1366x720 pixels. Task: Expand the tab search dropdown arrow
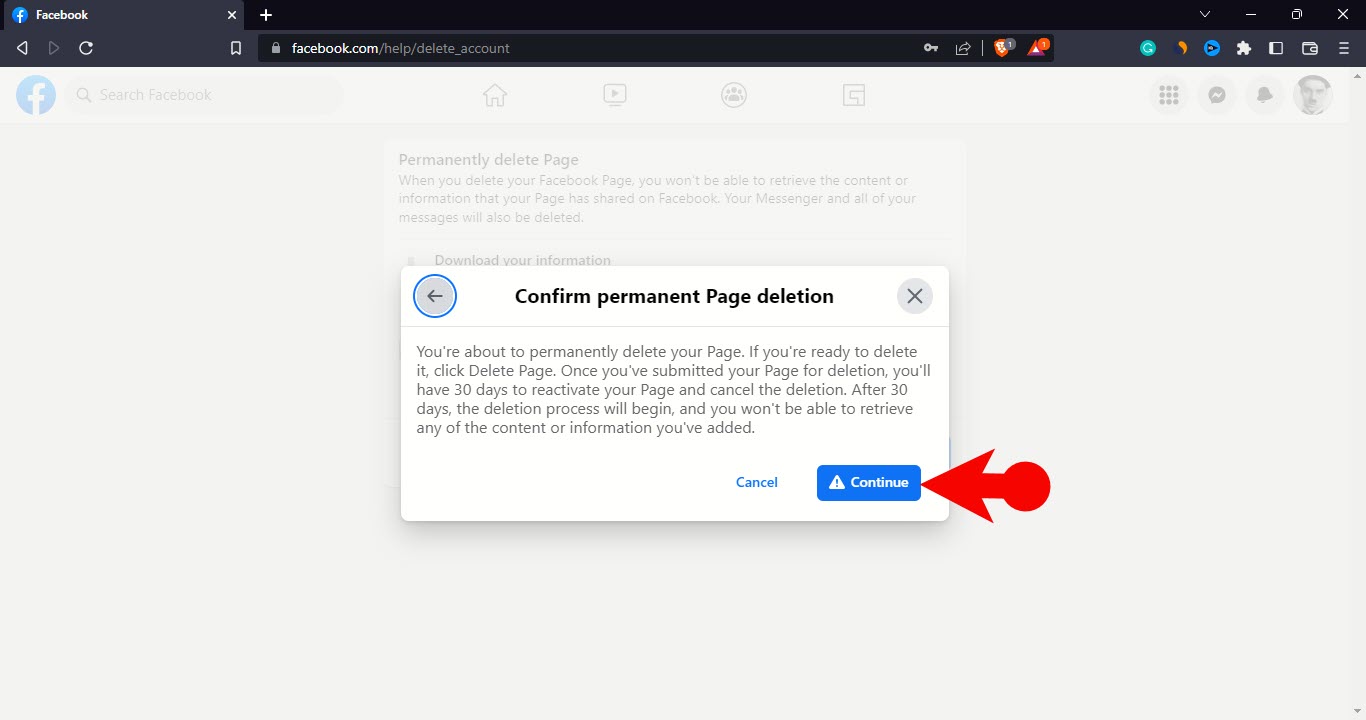tap(1205, 15)
